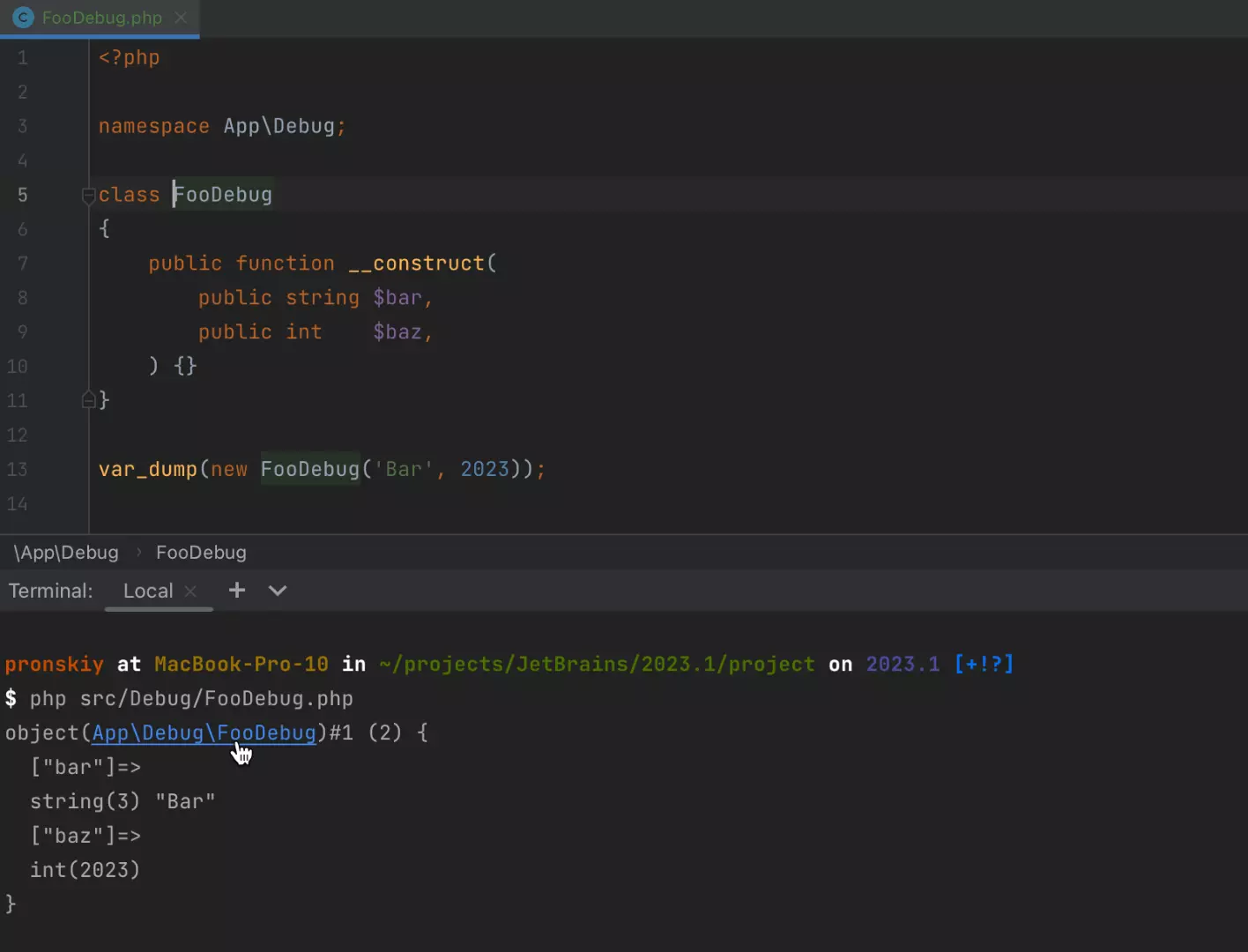Click the php src/Debug/FooDebug.php command line
This screenshot has width=1248, height=952.
click(190, 698)
